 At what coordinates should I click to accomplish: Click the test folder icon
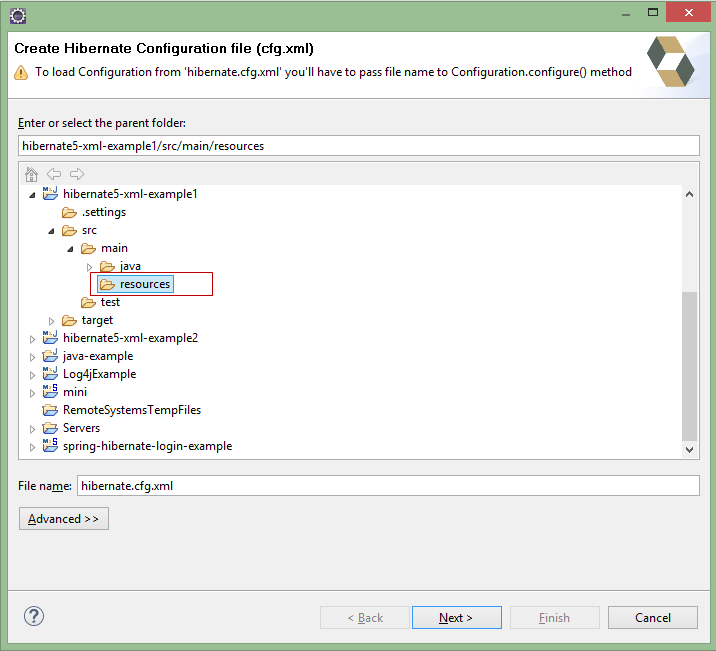[x=89, y=302]
